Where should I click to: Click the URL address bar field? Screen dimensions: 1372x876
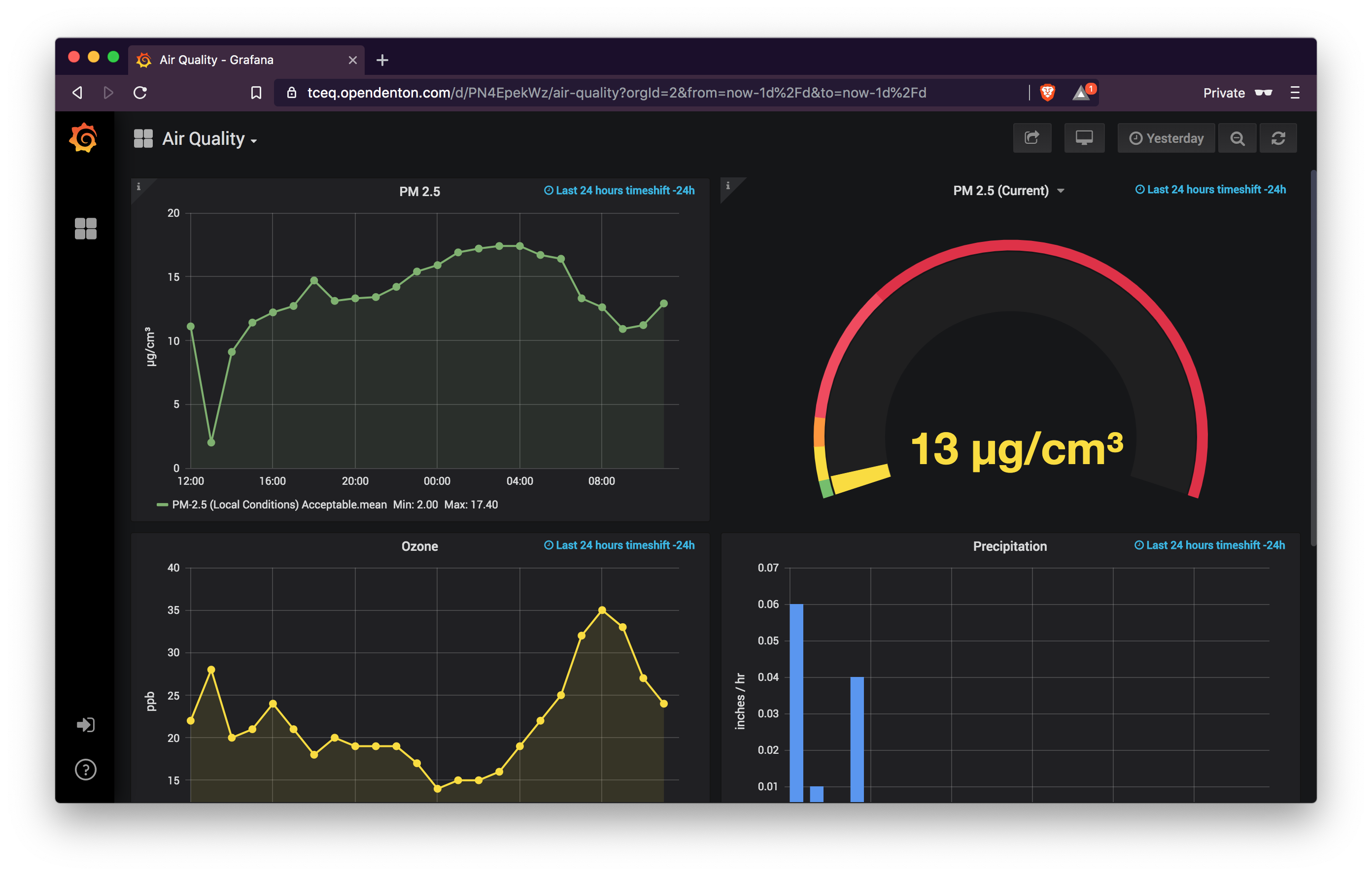coord(616,93)
